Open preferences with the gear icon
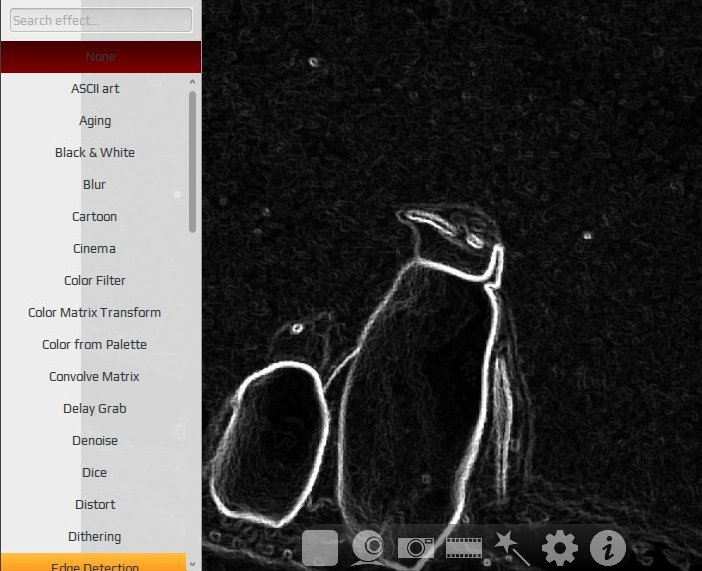Screen dimensions: 702x571 tap(560, 547)
